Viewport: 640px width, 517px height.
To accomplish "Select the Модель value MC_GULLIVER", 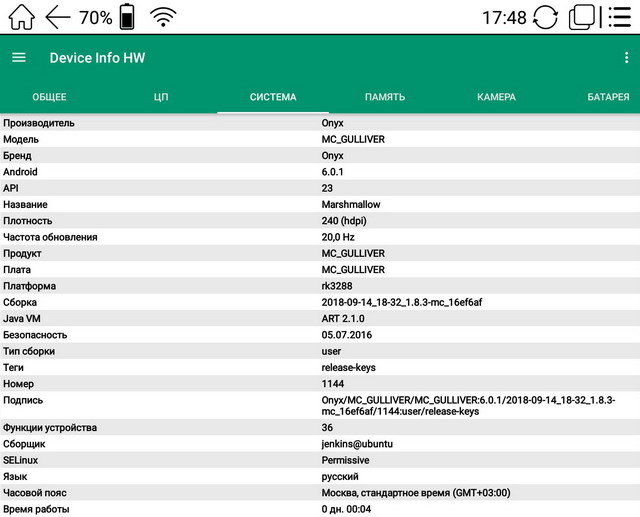I will (x=353, y=139).
